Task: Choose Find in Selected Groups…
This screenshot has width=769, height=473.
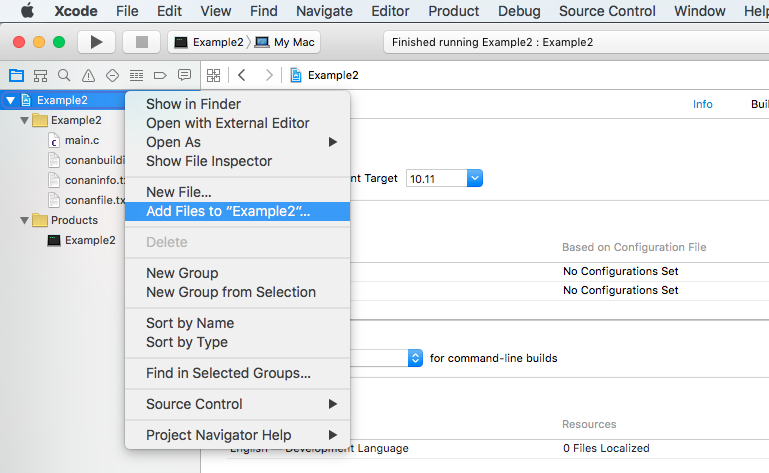Action: [x=237, y=373]
